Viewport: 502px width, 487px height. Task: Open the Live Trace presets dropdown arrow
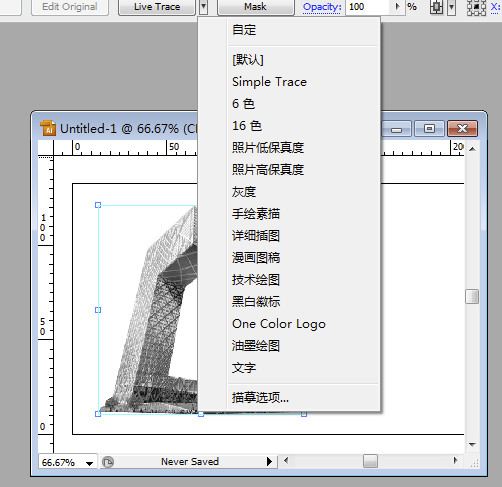pyautogui.click(x=203, y=7)
